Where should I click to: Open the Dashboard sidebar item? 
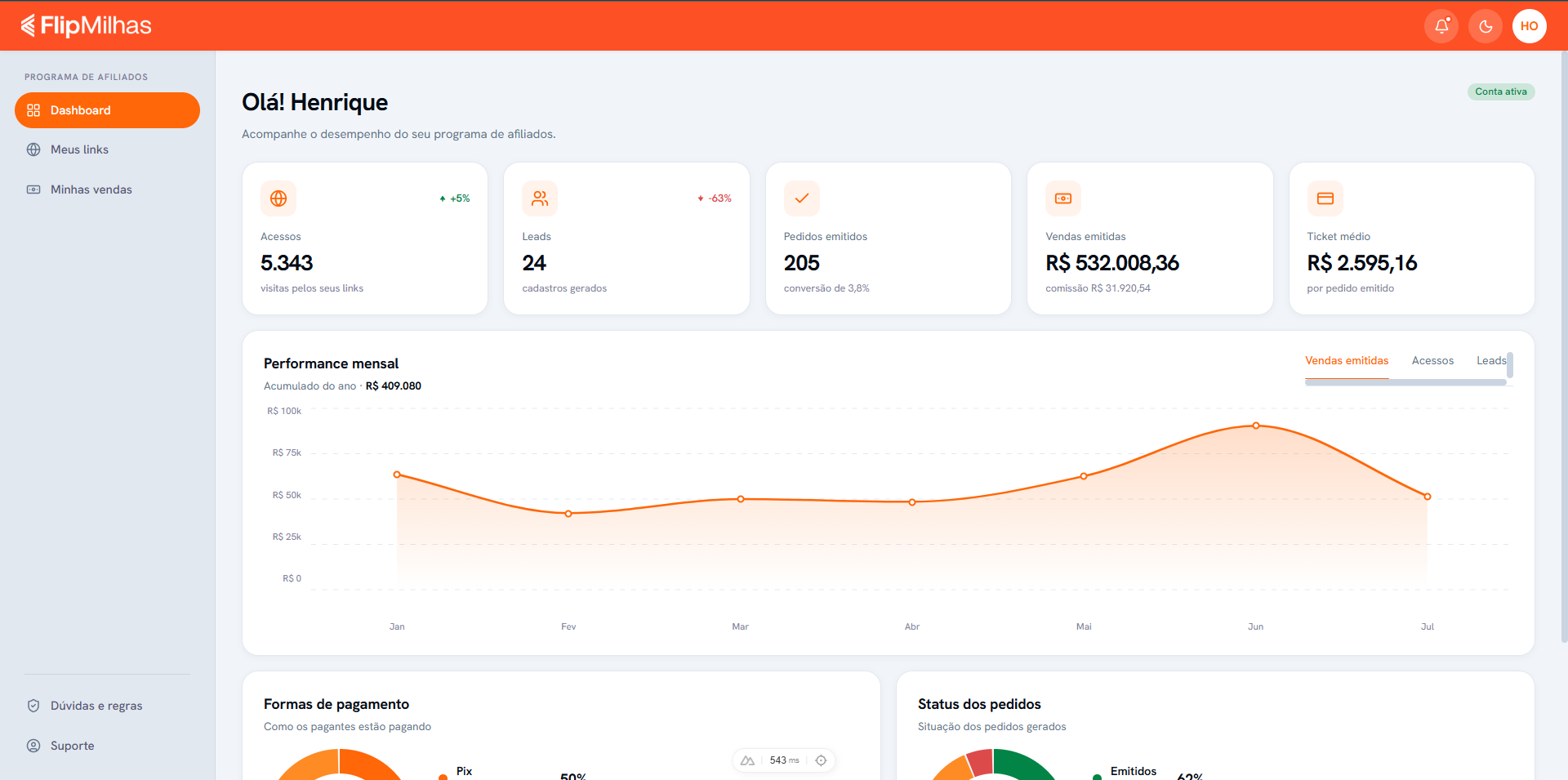pyautogui.click(x=107, y=110)
